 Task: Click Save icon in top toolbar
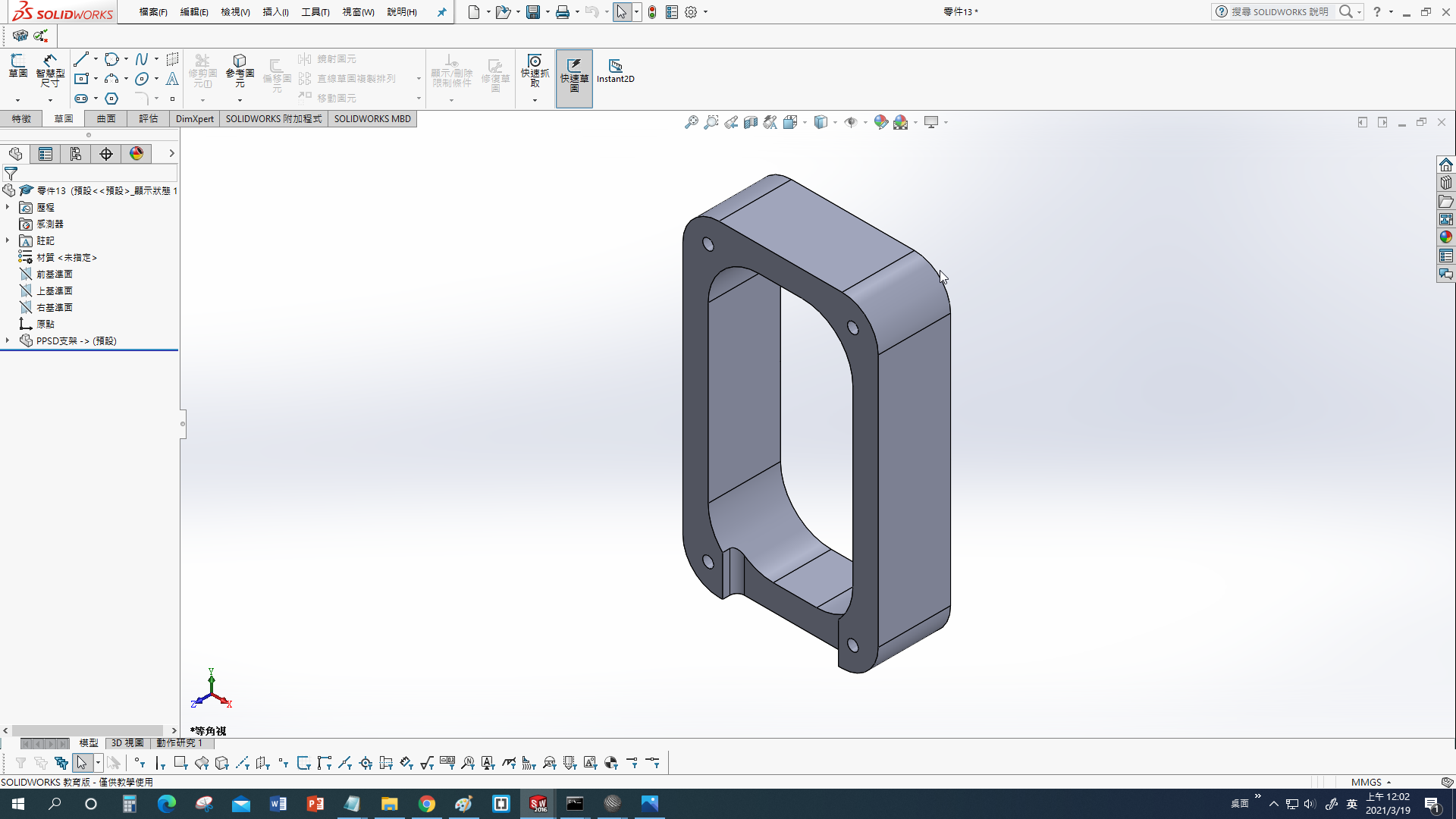click(x=533, y=12)
